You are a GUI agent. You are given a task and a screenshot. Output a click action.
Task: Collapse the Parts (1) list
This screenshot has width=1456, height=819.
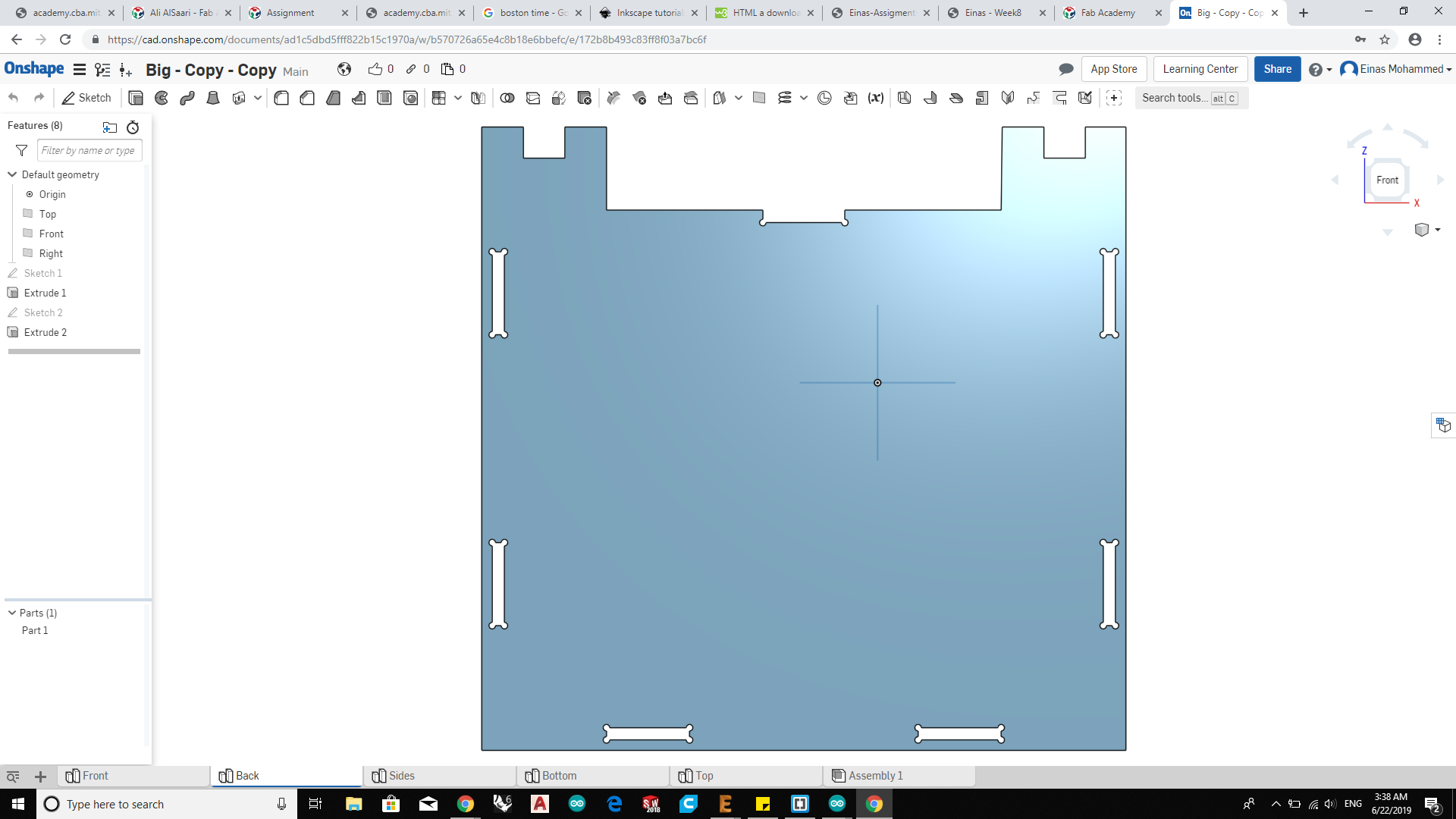[x=12, y=613]
